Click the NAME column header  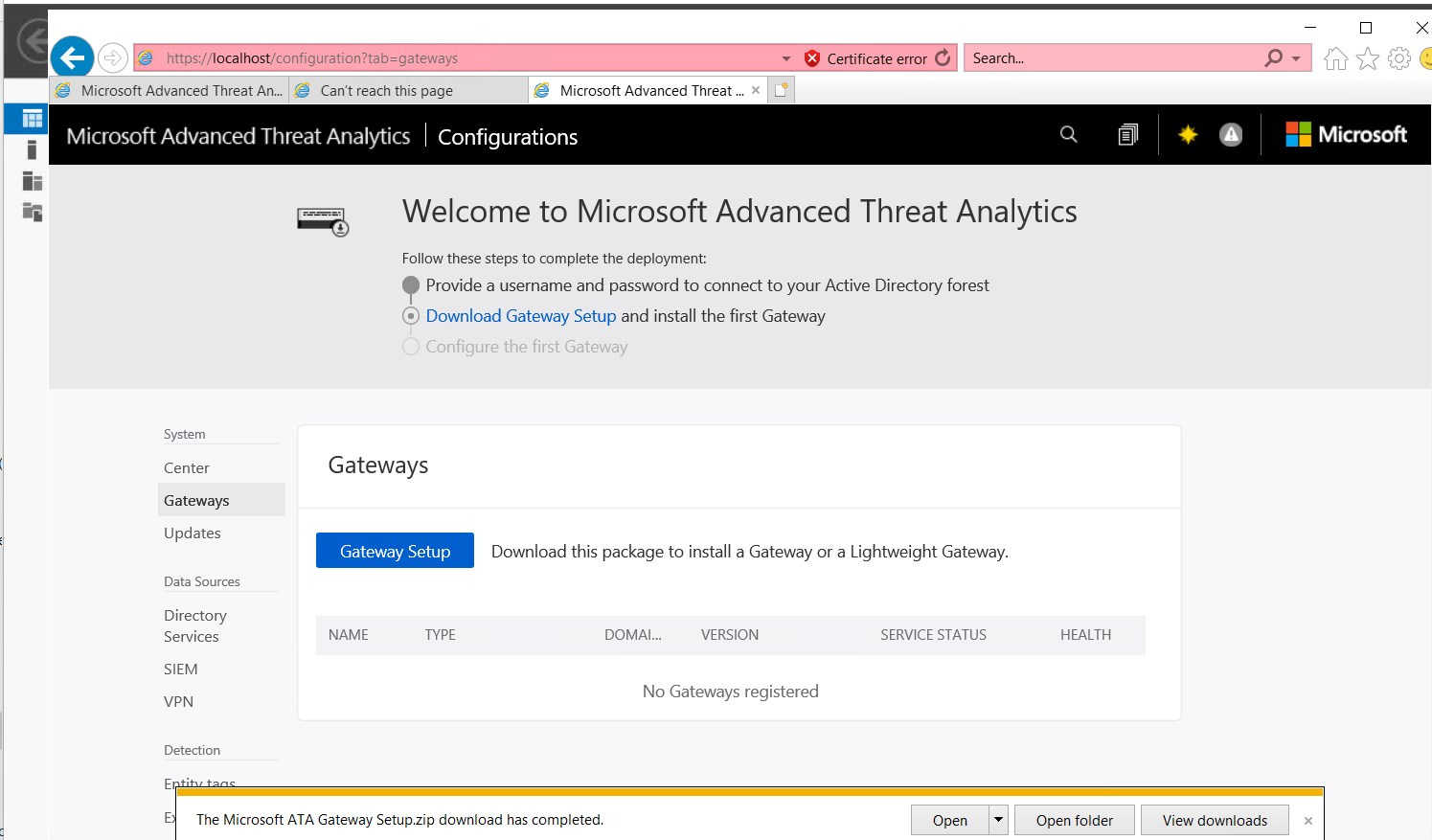click(349, 635)
